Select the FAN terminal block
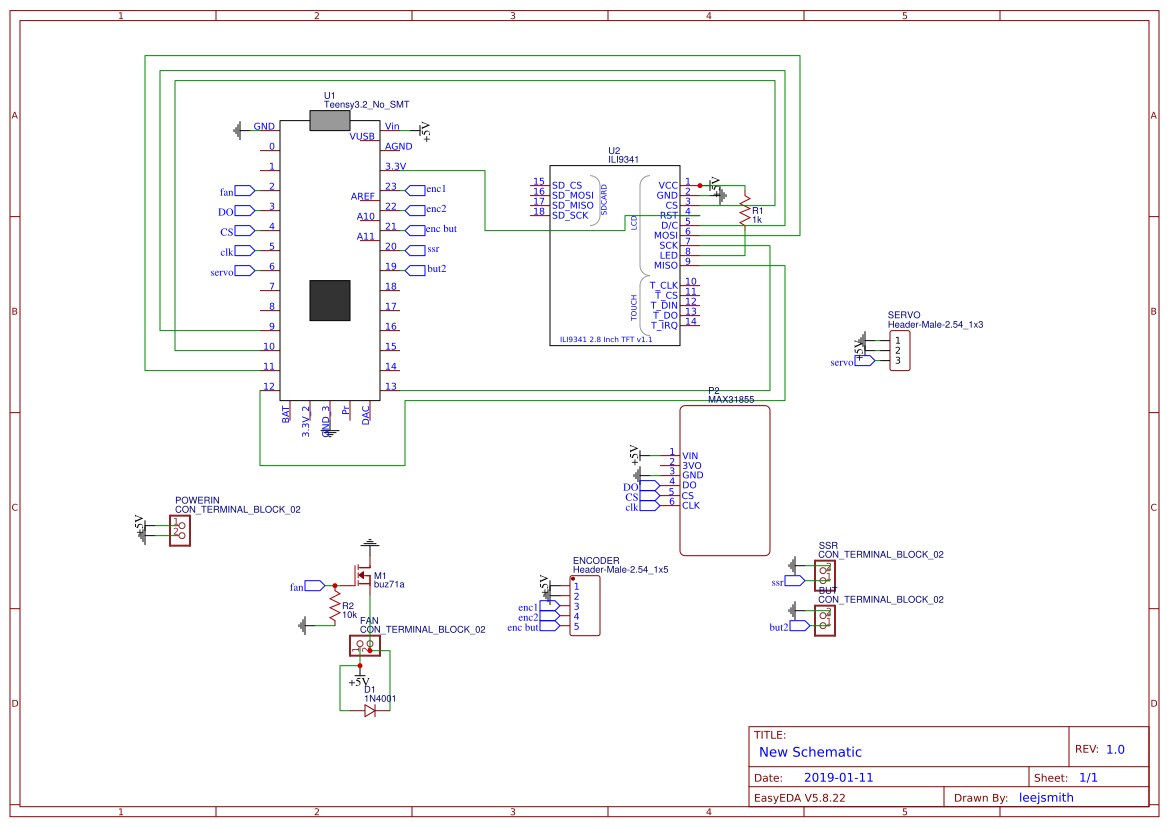 pyautogui.click(x=364, y=647)
